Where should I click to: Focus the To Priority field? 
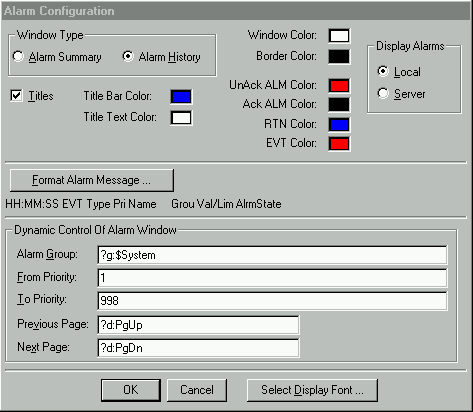pyautogui.click(x=272, y=301)
